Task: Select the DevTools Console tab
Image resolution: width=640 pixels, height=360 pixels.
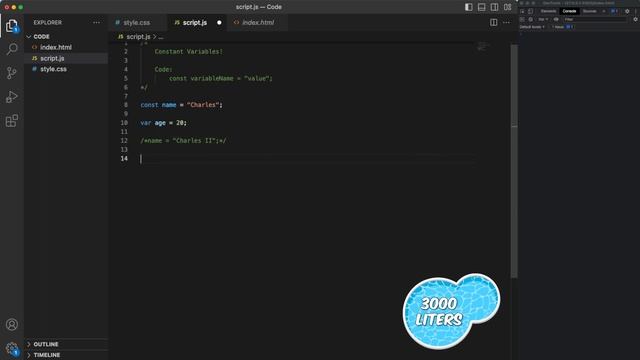Action: click(x=569, y=11)
